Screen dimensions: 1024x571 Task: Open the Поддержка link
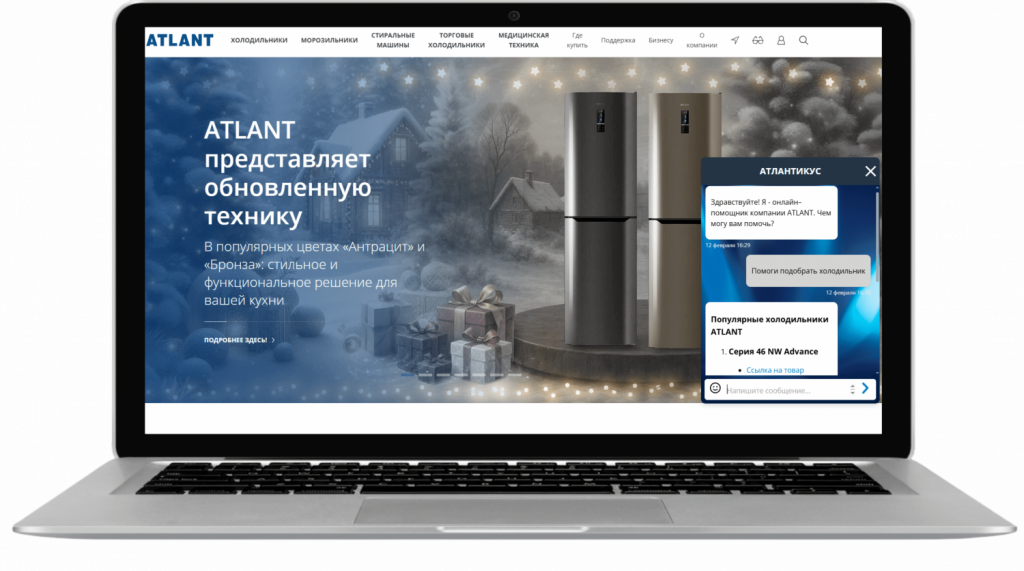click(618, 41)
